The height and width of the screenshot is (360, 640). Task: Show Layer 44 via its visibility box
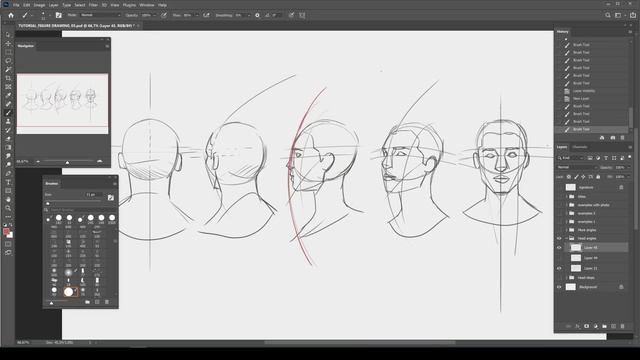coord(559,258)
